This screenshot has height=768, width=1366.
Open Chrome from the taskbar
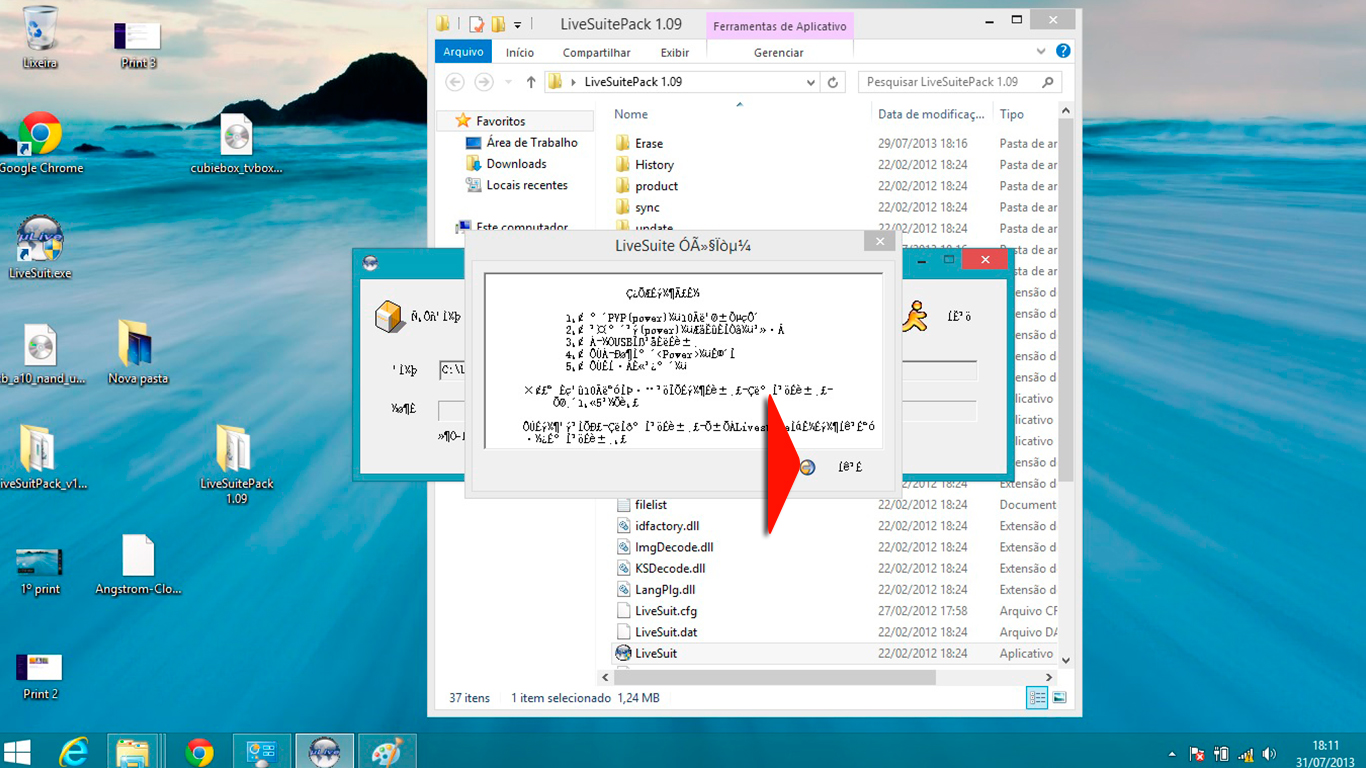coord(199,751)
